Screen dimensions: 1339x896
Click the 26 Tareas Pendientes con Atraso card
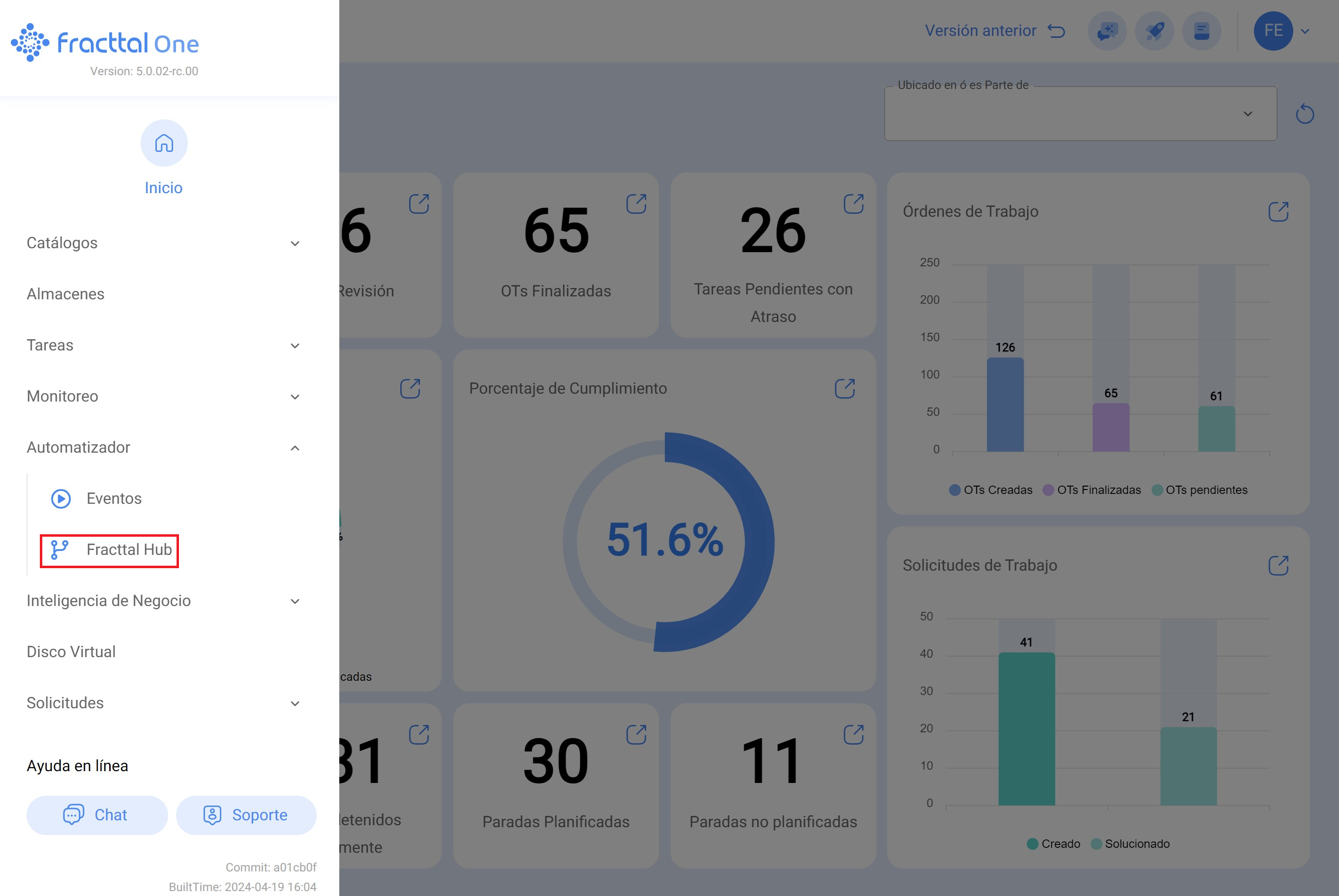point(773,255)
